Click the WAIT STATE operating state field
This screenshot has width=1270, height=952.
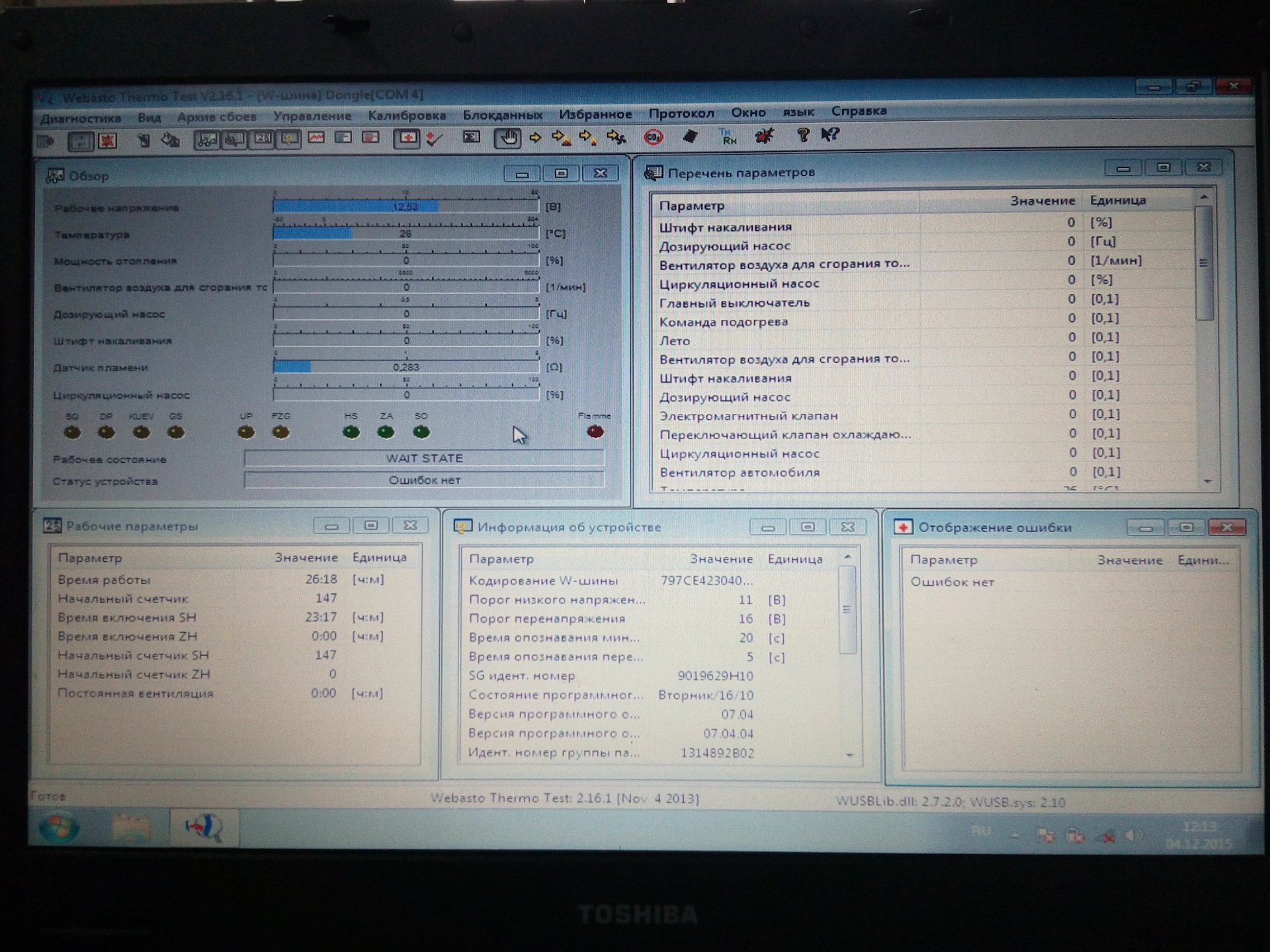(424, 458)
